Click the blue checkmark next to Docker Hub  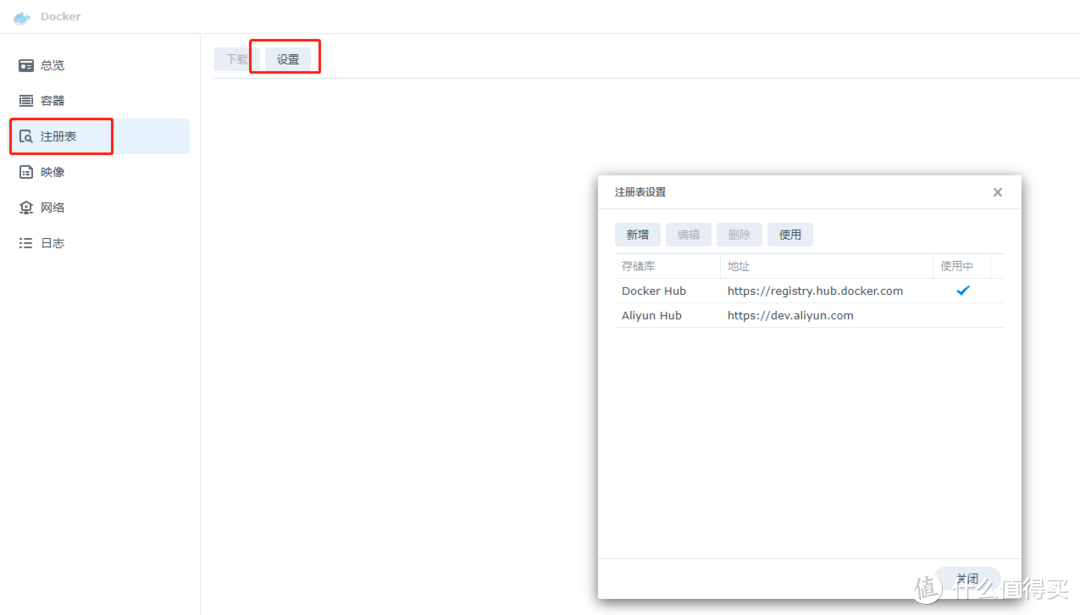962,290
